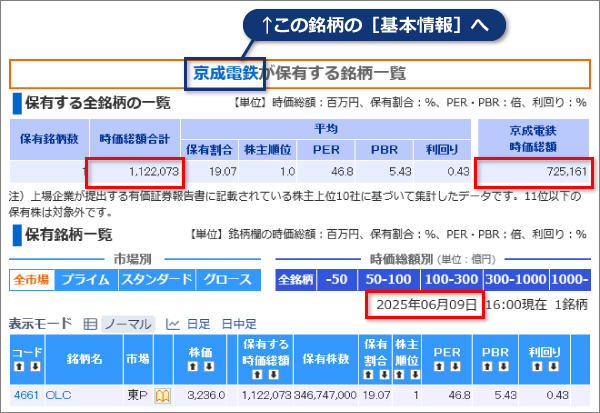Filter market cap by 1000-

(x=570, y=280)
